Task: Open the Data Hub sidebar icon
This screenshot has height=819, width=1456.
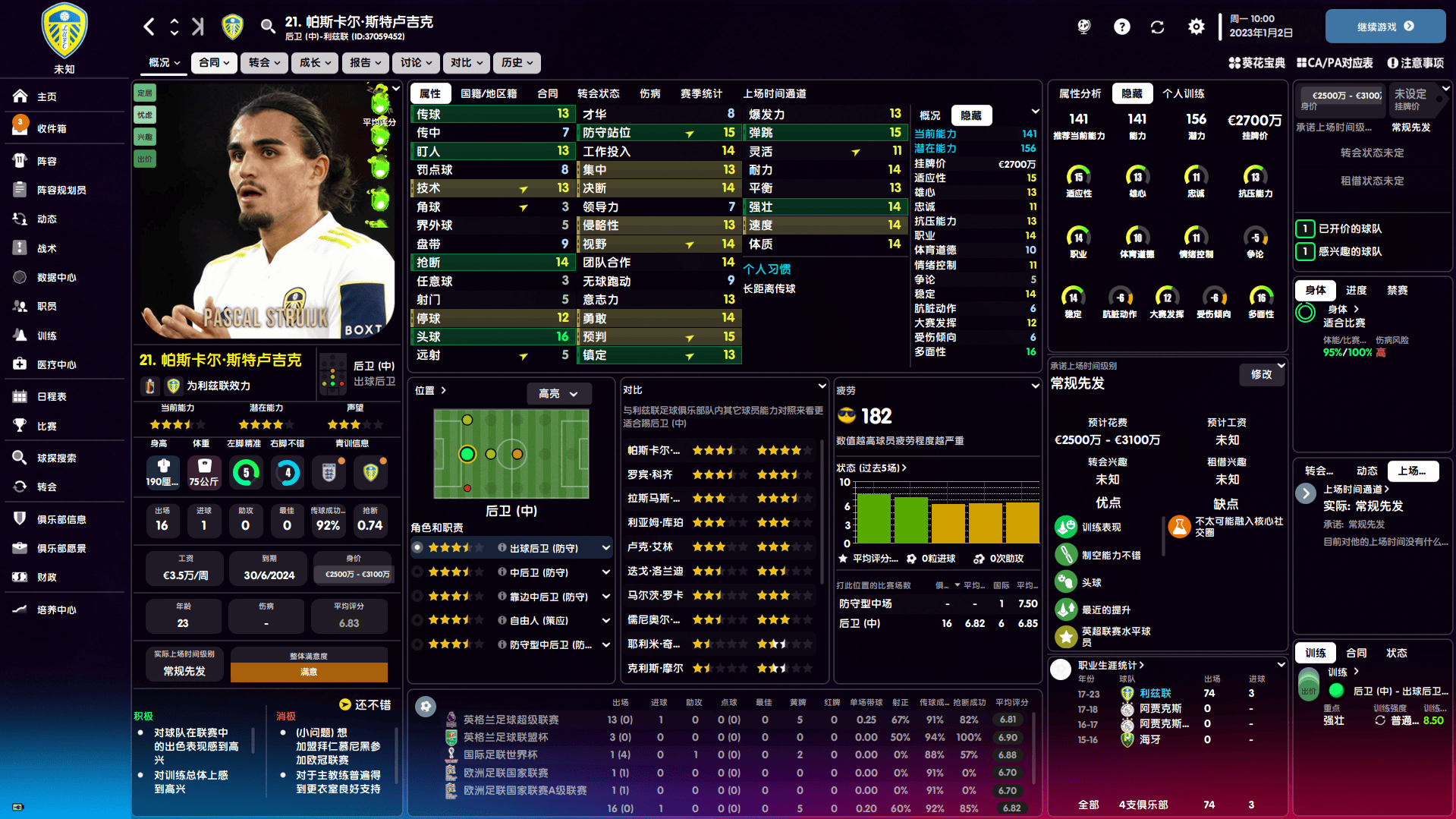Action: click(x=20, y=277)
